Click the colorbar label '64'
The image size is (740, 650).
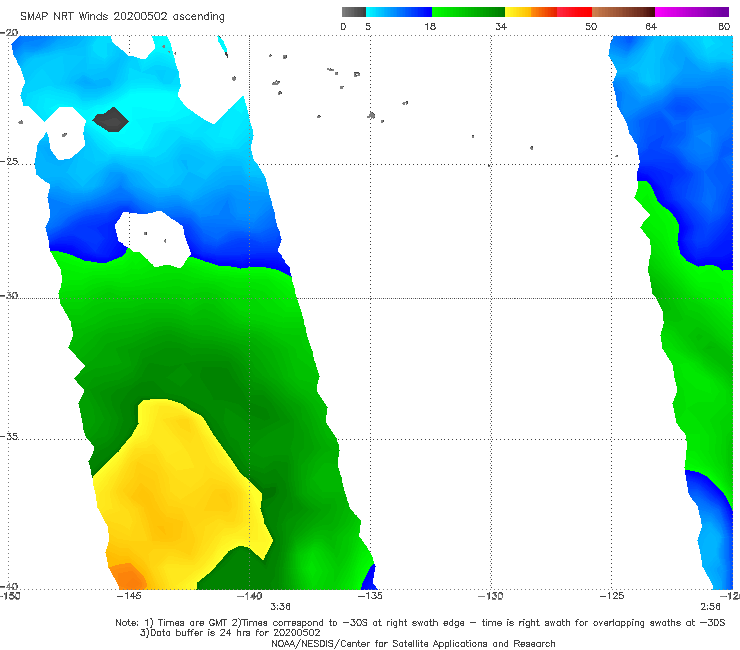pyautogui.click(x=651, y=26)
